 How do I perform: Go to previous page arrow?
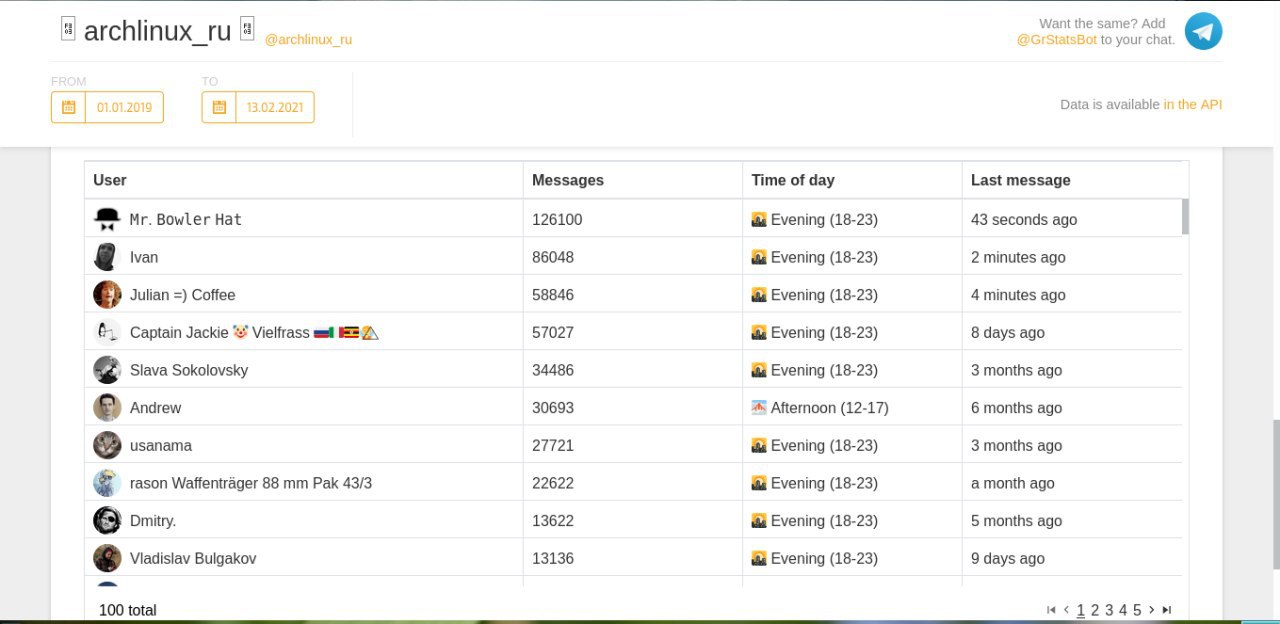pos(1066,610)
